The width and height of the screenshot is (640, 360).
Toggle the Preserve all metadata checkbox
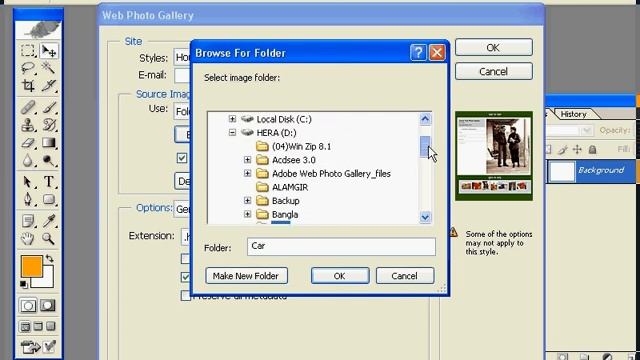(186, 296)
